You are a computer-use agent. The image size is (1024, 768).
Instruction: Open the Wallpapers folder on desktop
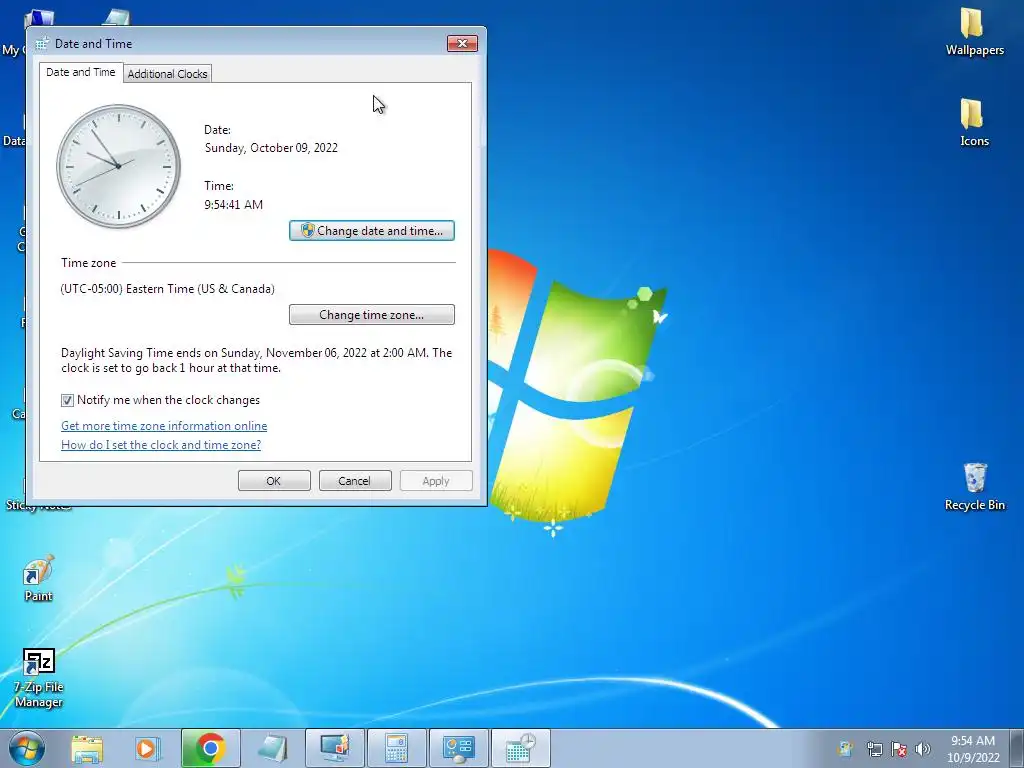click(x=974, y=32)
